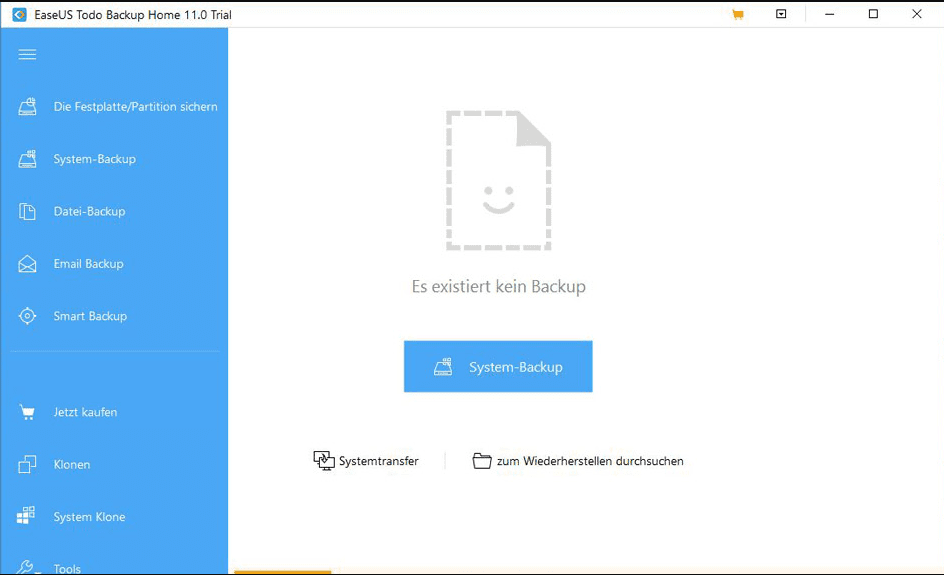Close the EaseUS Todo Backup window
944x575 pixels.
point(917,14)
